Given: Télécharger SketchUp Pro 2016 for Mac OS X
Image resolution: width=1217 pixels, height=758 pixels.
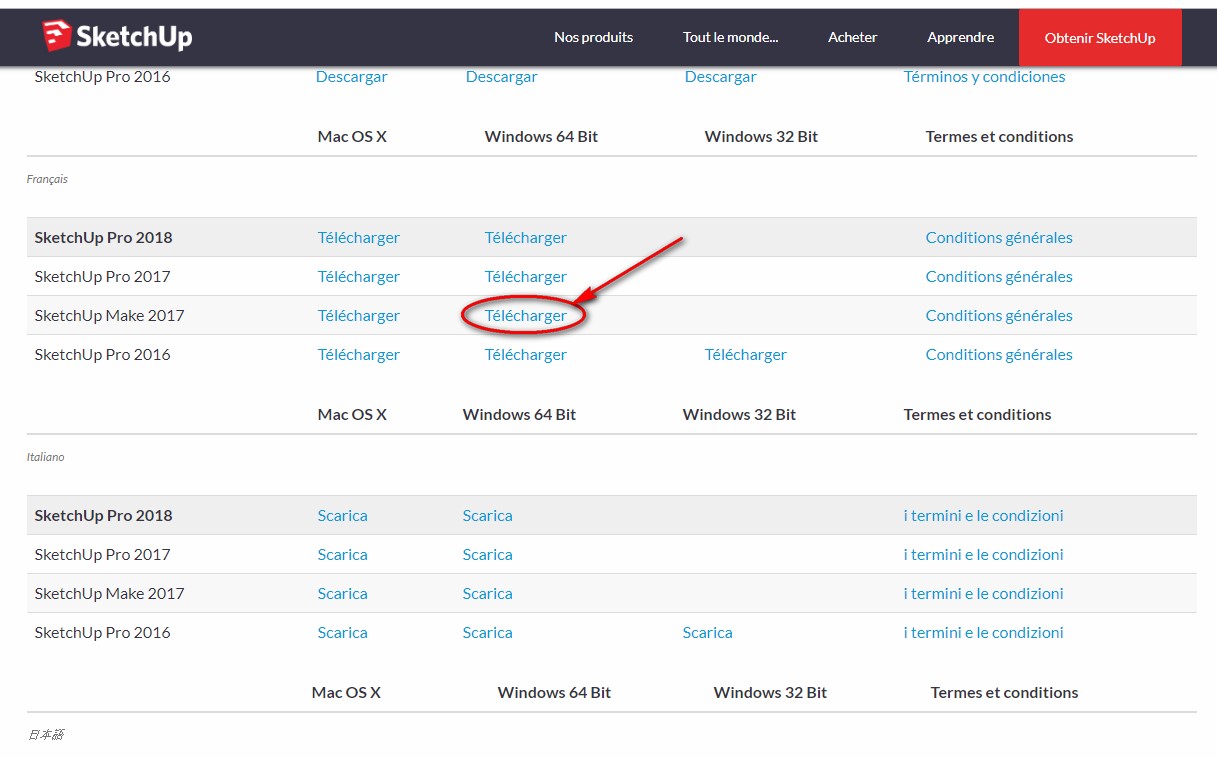Looking at the screenshot, I should click(359, 355).
